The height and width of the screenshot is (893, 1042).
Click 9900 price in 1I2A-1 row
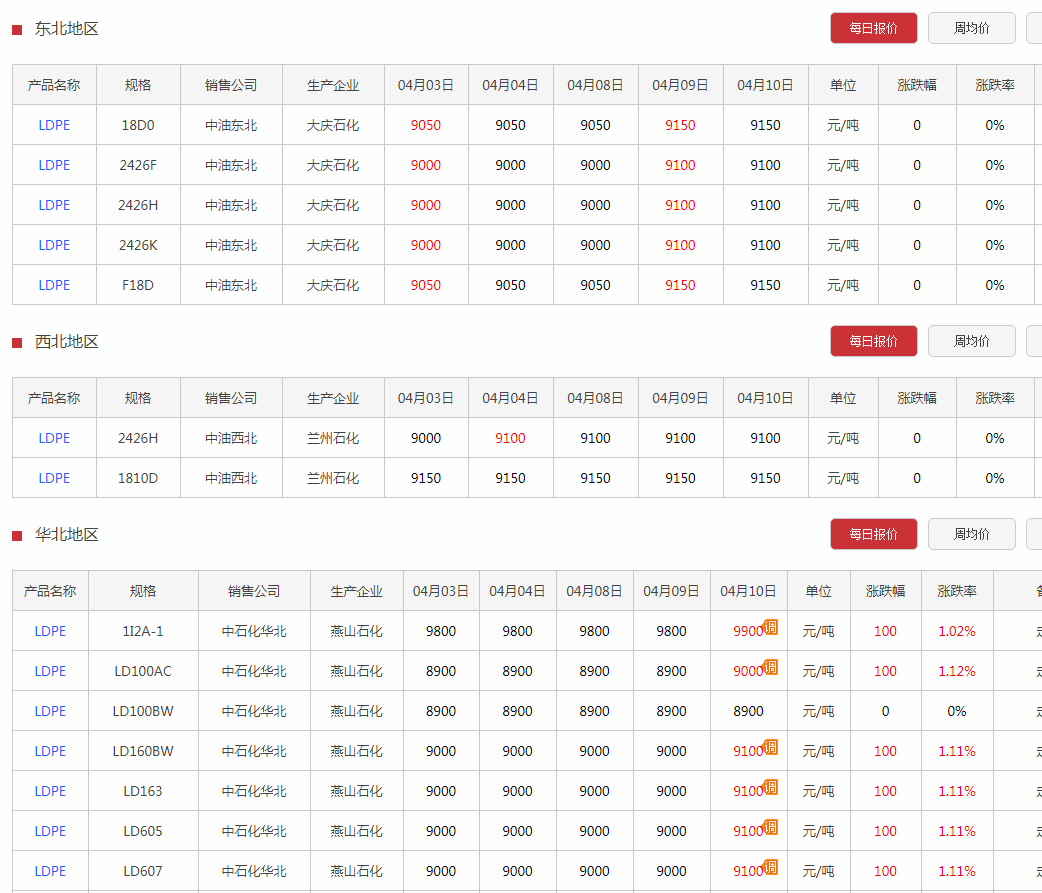[x=748, y=631]
